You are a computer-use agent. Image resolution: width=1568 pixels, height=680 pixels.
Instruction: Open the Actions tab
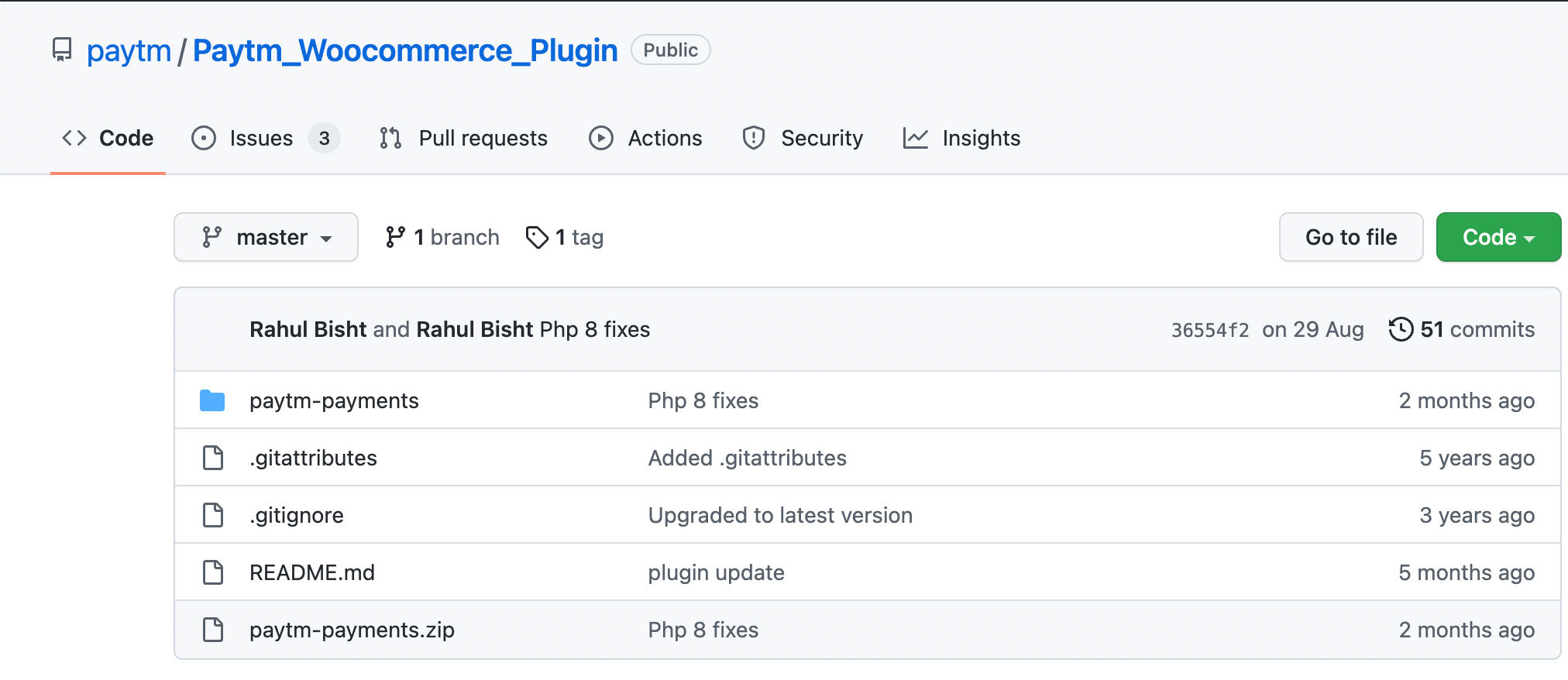(646, 138)
